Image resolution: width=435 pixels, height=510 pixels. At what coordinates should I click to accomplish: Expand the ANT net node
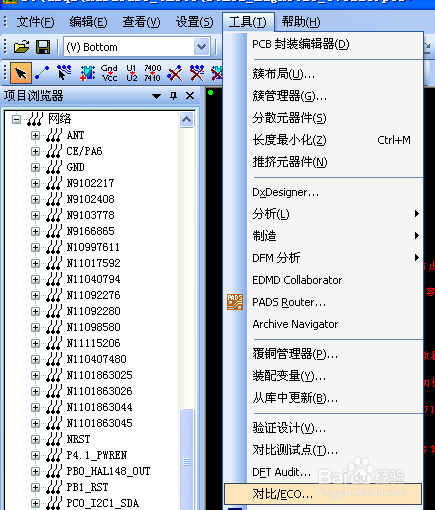pos(35,135)
